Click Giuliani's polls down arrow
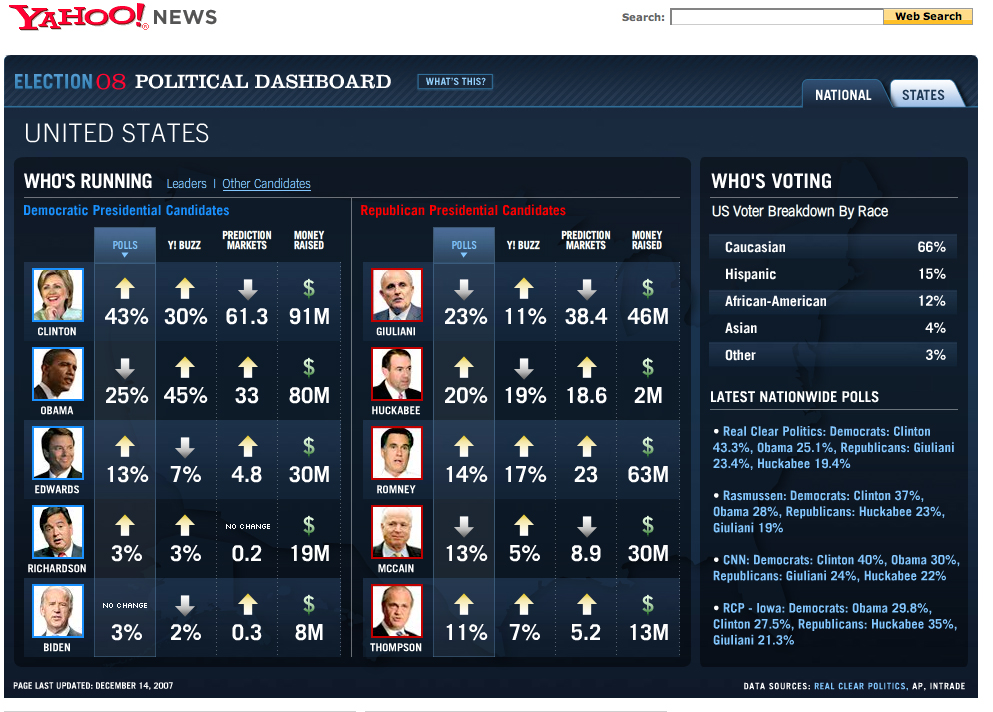Screen dimensions: 993x712 464,289
